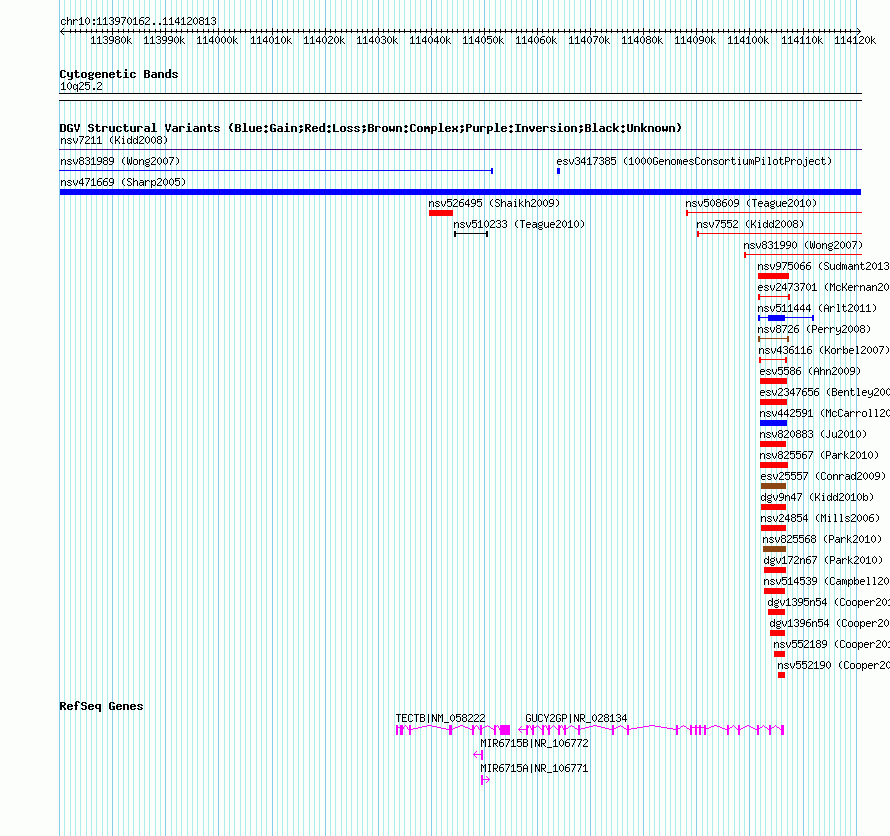The image size is (890, 836).
Task: Select the nsv471669 (Sharp2005) label
Action: pyautogui.click(x=123, y=182)
